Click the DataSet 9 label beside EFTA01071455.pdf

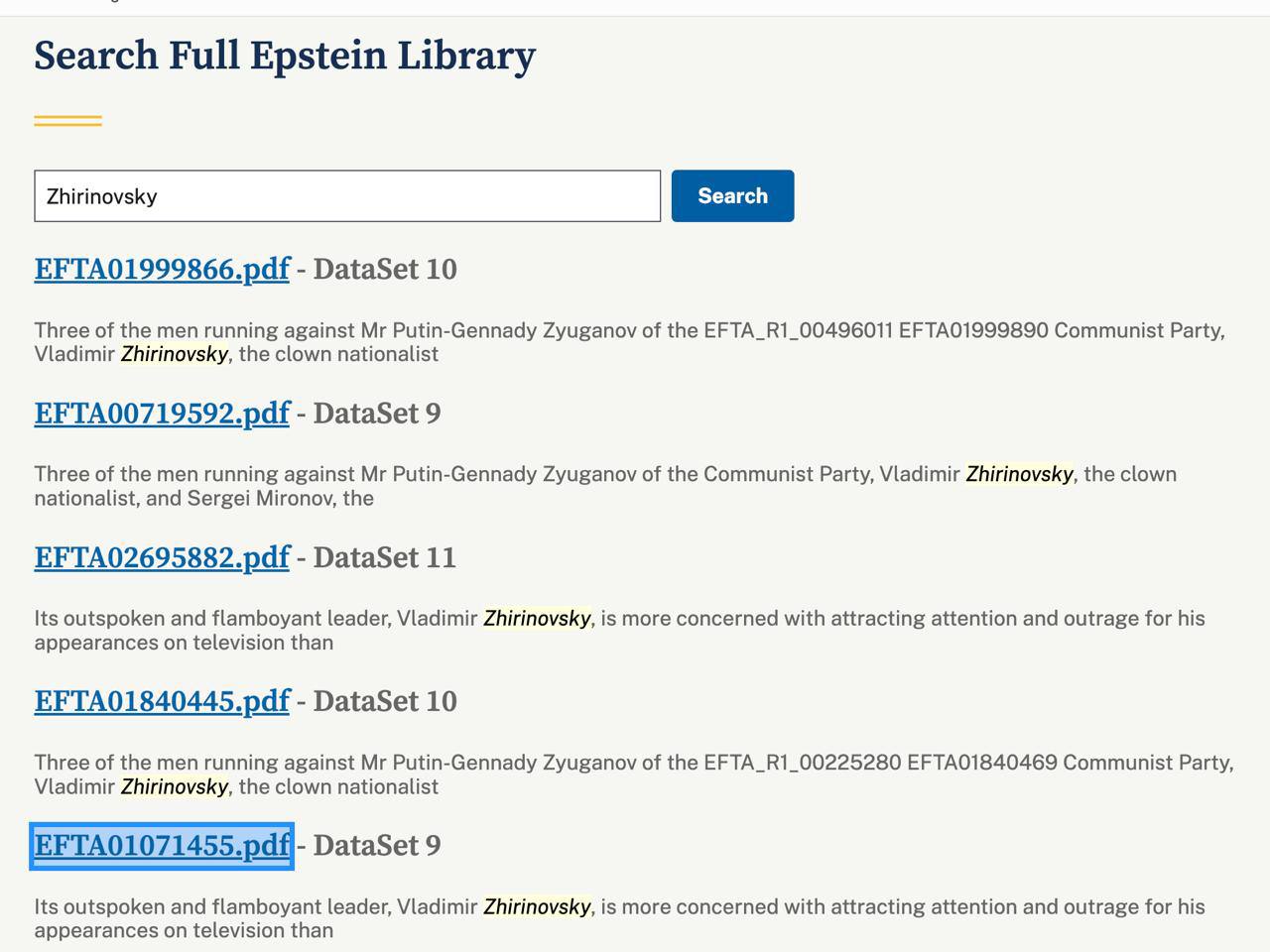tap(377, 846)
